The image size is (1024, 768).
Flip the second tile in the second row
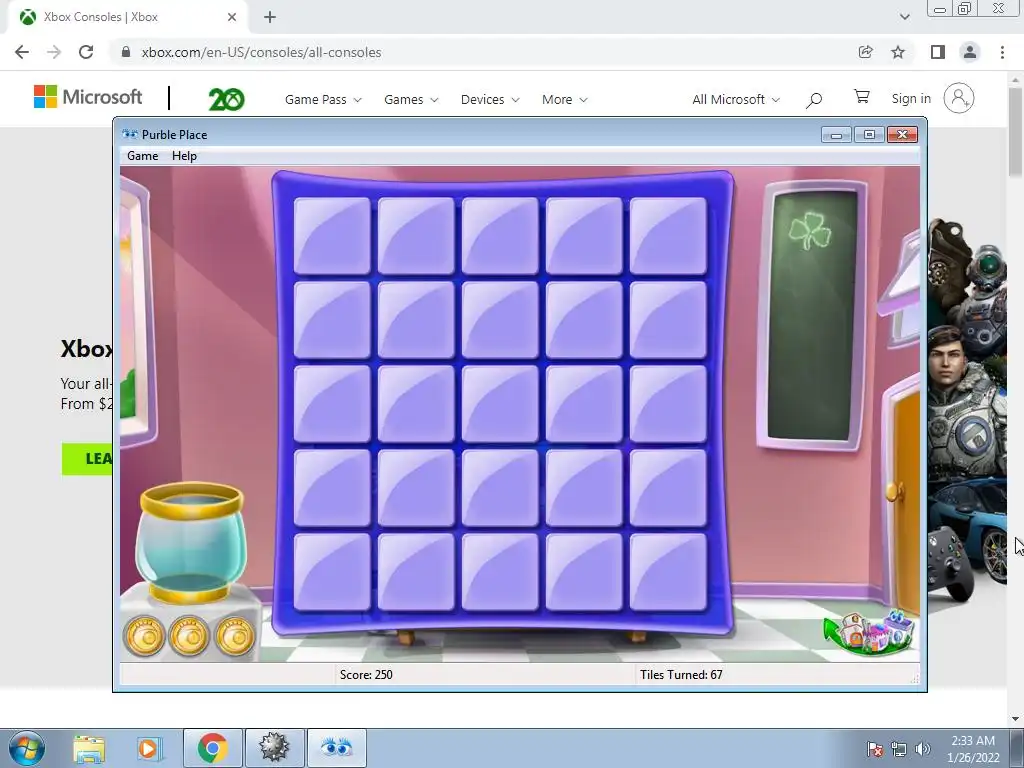[x=416, y=320]
